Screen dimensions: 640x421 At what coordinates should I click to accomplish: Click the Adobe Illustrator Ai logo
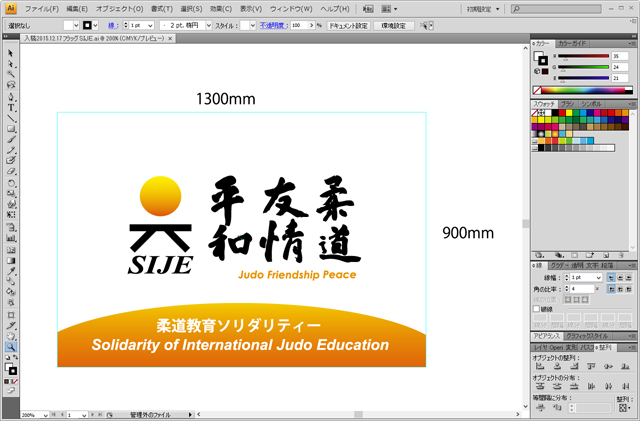pyautogui.click(x=11, y=8)
